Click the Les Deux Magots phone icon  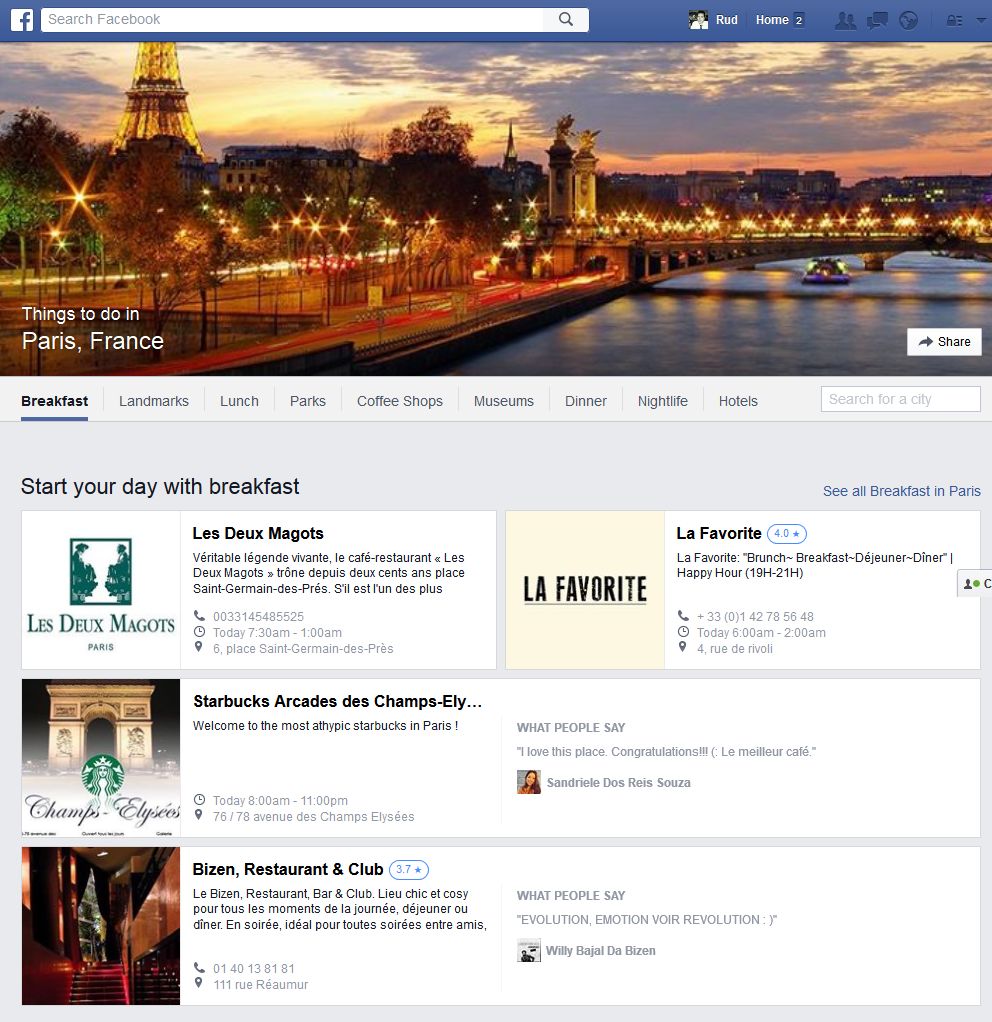[199, 615]
